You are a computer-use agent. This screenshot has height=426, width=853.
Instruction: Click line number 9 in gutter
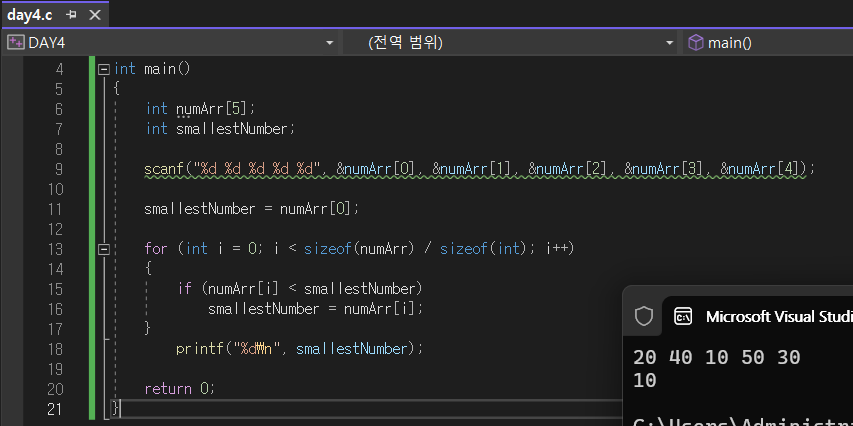58,169
